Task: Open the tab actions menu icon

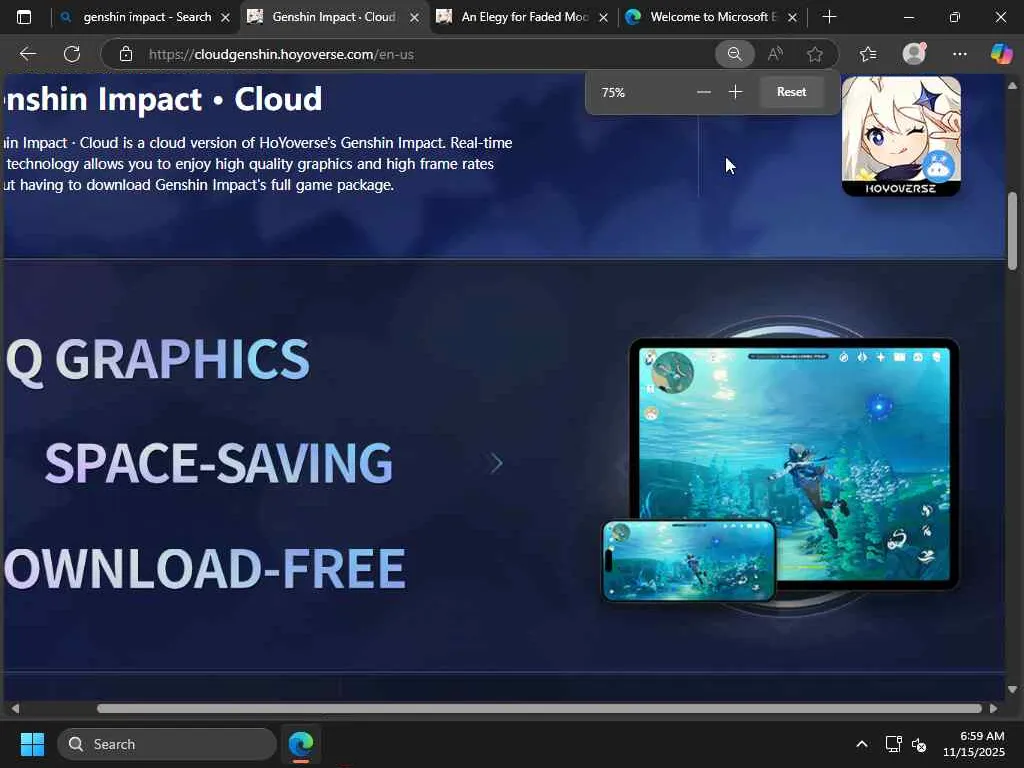Action: pos(24,17)
